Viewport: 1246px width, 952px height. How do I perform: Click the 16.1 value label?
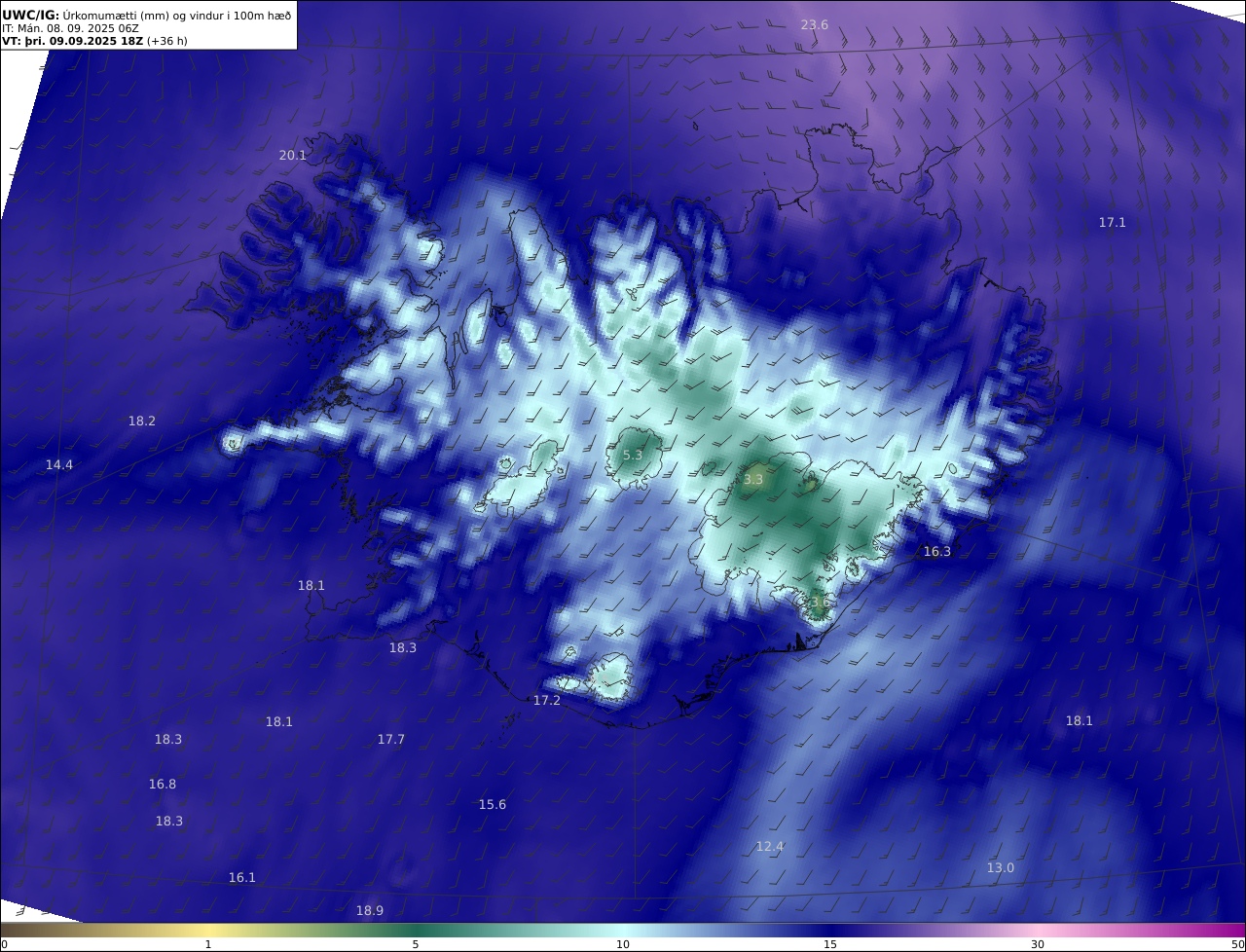coord(242,877)
